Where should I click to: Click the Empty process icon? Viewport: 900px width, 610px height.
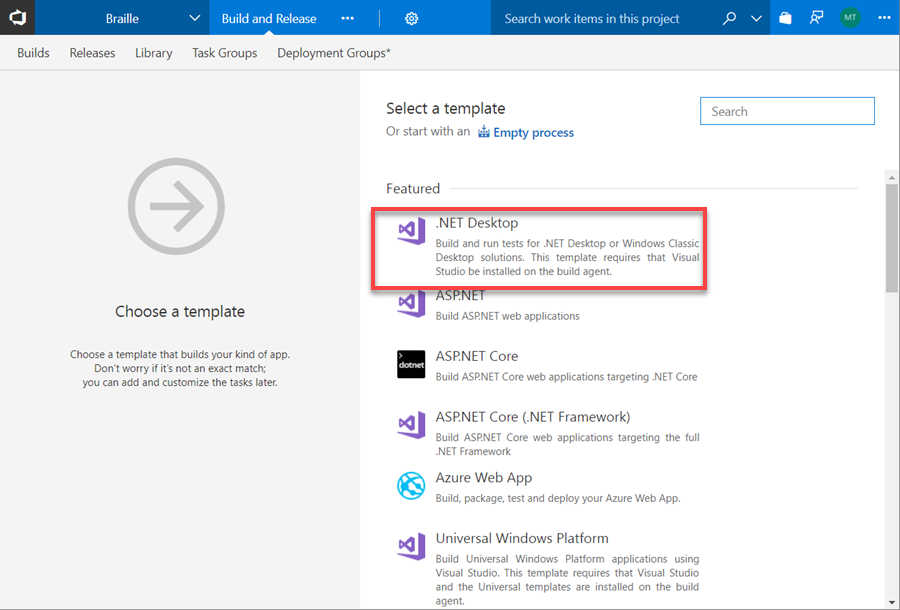tap(484, 131)
